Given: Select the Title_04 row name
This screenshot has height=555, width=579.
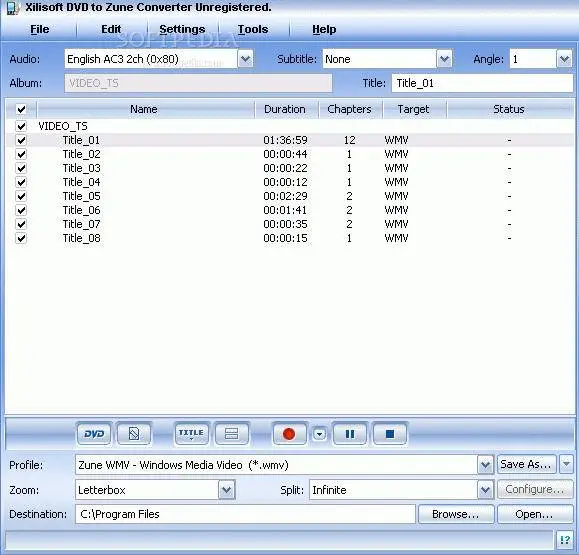Looking at the screenshot, I should click(81, 182).
